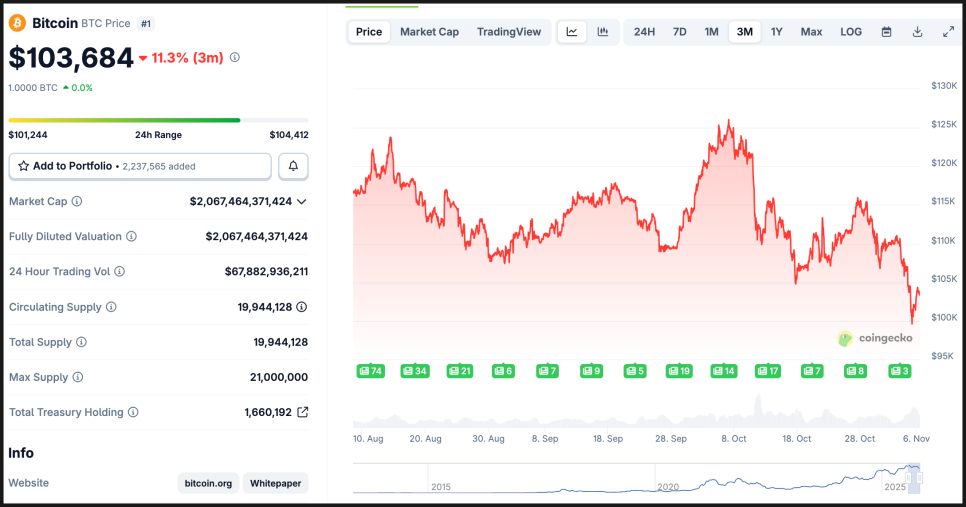Select the 24H time range
Viewport: 966px width, 507px height.
point(645,32)
